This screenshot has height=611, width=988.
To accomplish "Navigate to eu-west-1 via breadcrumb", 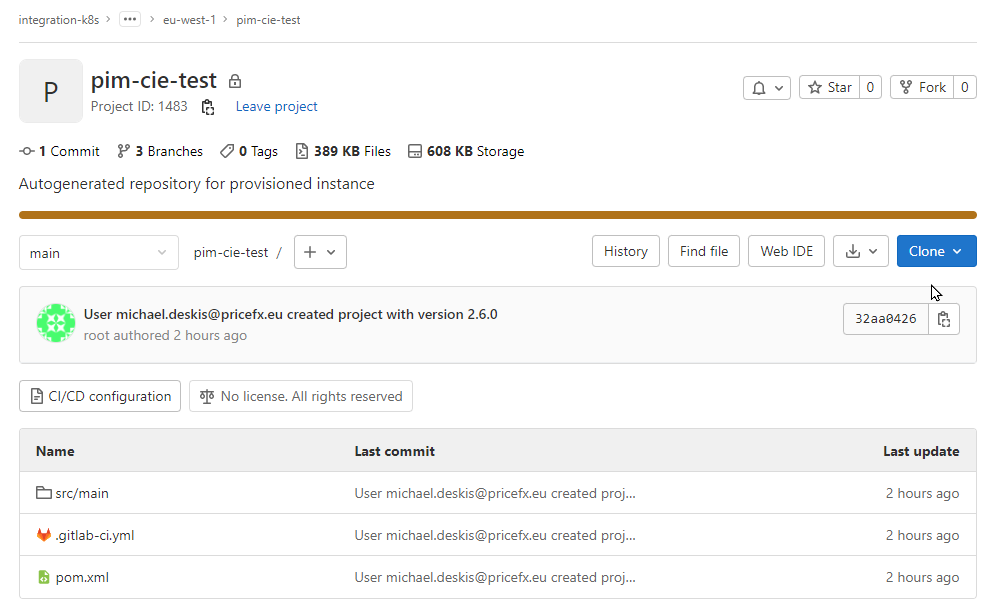I will 189,19.
